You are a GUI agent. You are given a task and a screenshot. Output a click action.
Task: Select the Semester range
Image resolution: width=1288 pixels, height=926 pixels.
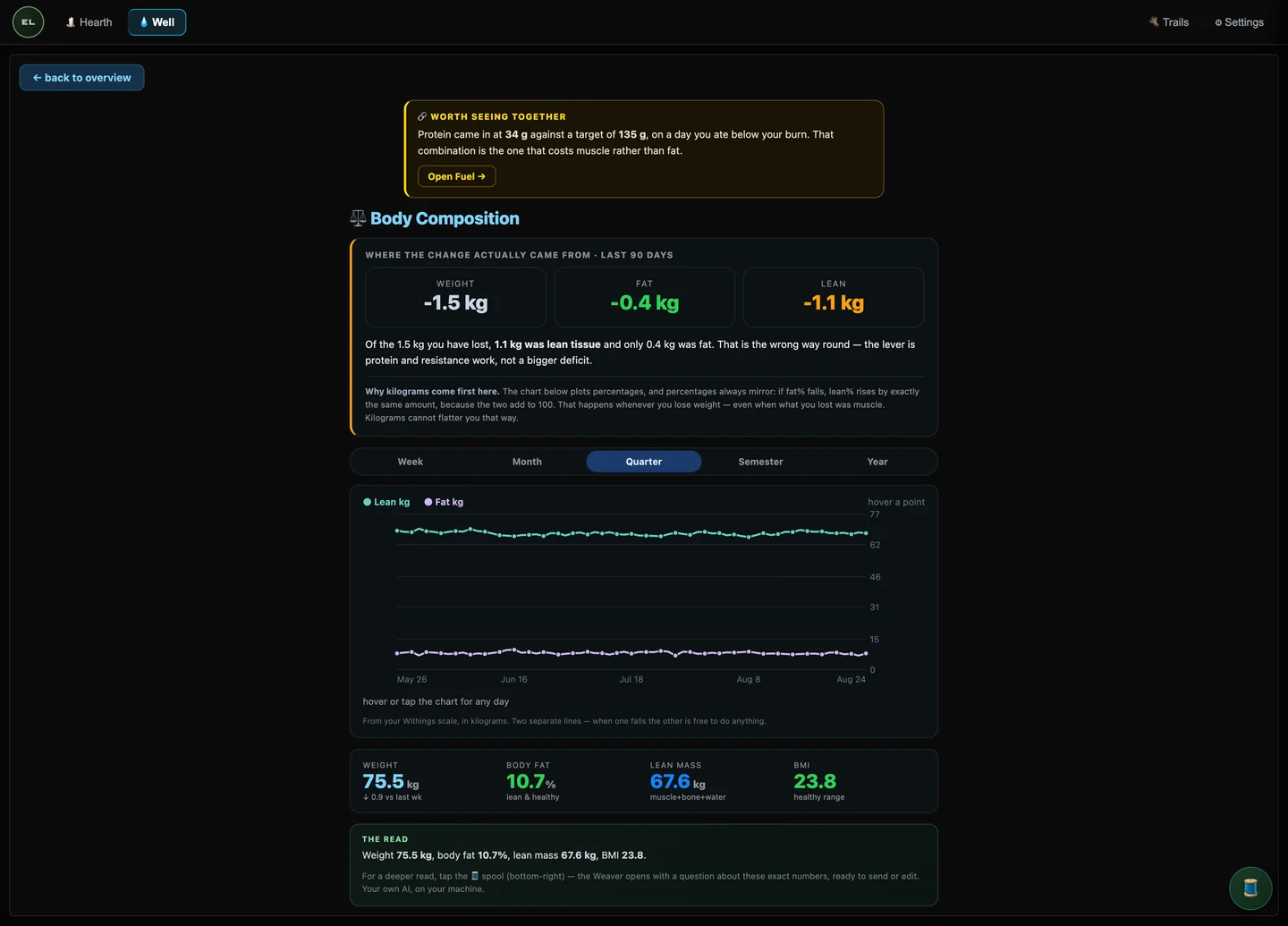click(760, 462)
